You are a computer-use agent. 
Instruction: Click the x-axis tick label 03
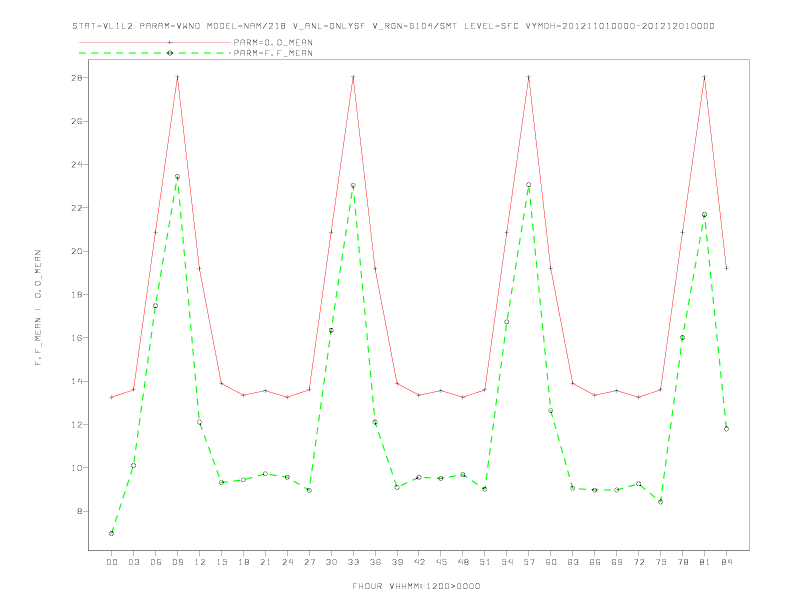[133, 562]
